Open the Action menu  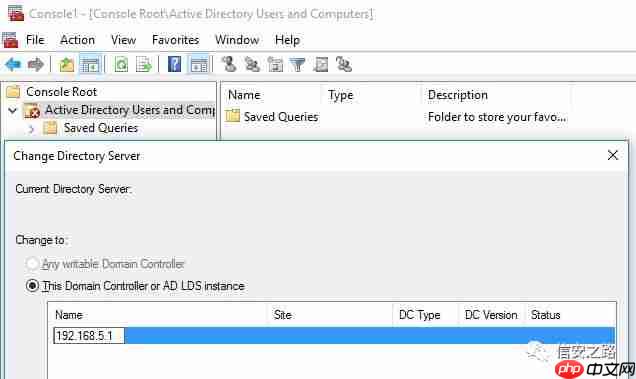[x=77, y=40]
